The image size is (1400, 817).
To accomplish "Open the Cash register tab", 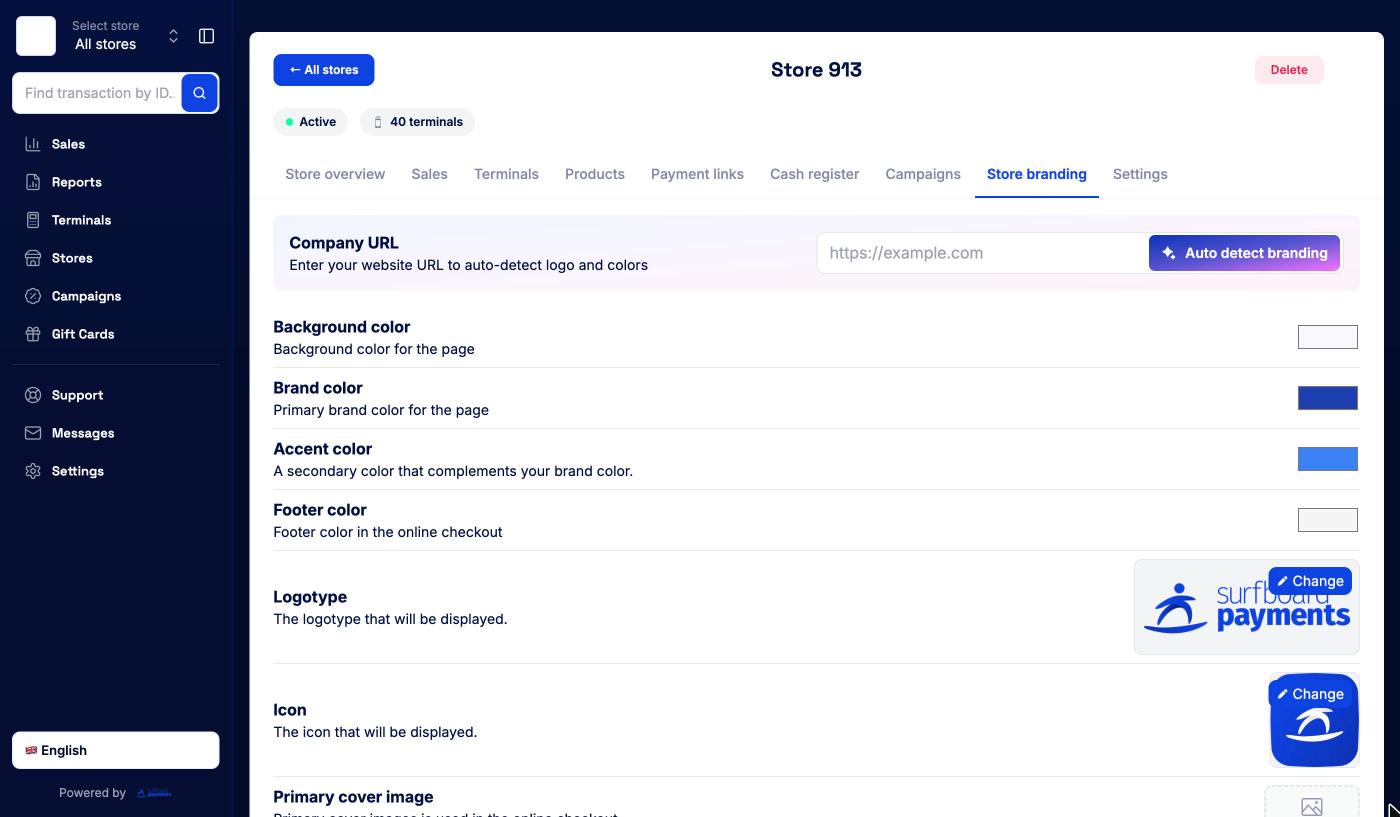I will [x=814, y=174].
